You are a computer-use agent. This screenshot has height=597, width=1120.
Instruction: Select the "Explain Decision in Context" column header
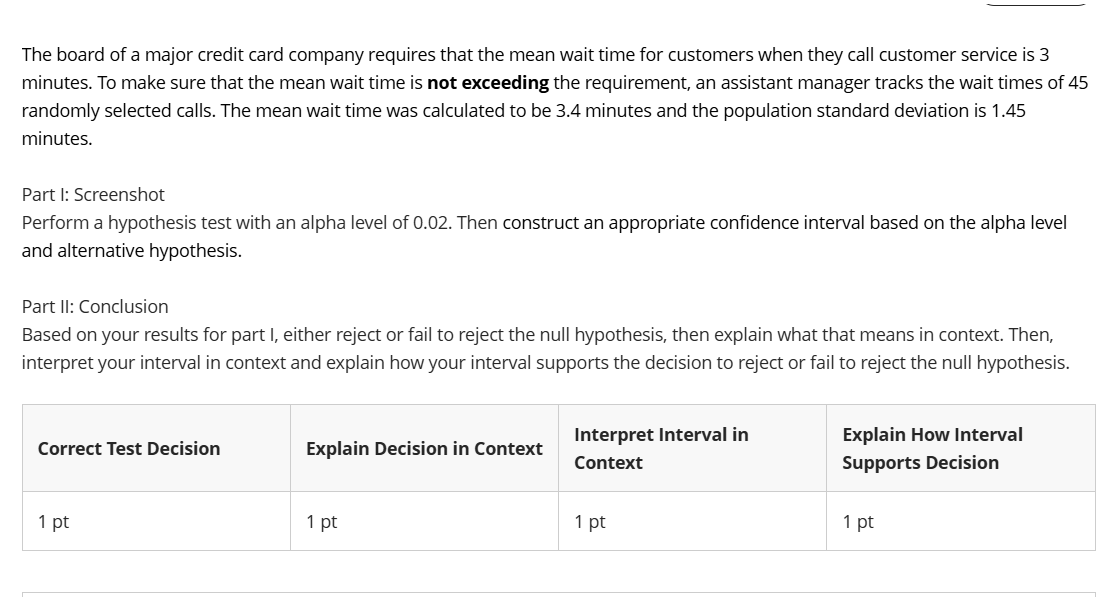(424, 449)
